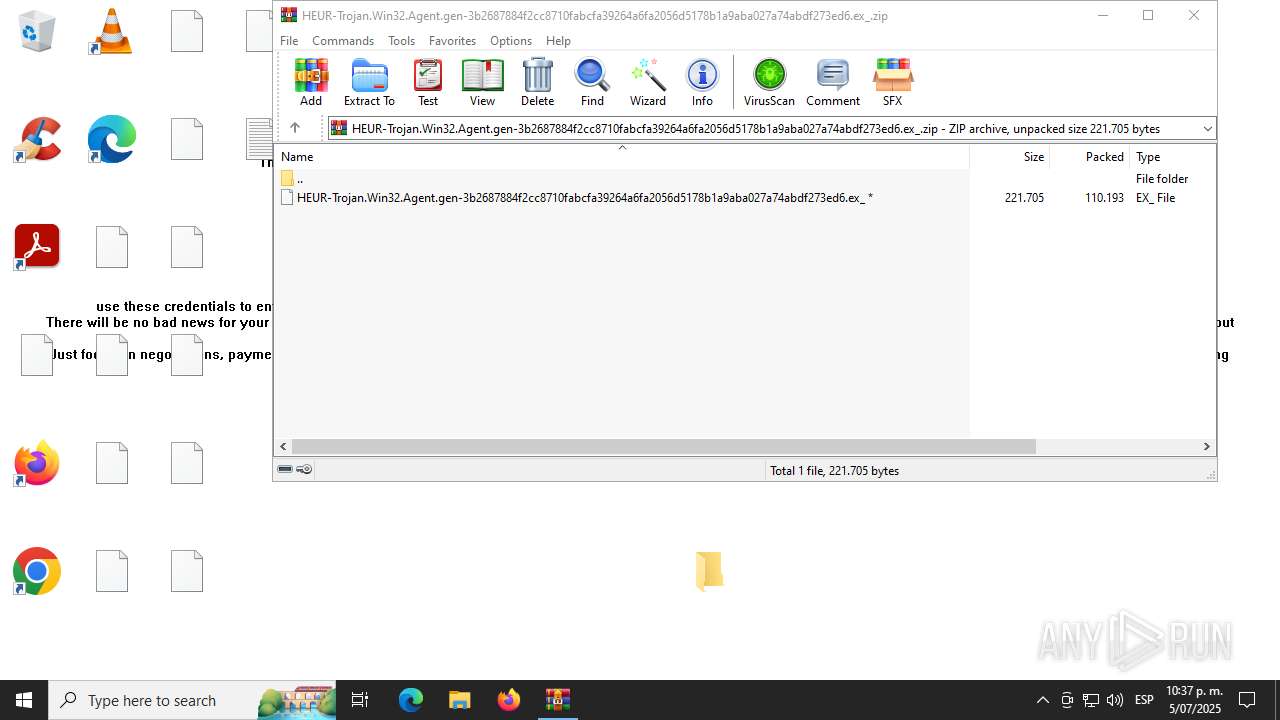Click the ESP language indicator
Viewport: 1280px width, 720px height.
coord(1144,700)
